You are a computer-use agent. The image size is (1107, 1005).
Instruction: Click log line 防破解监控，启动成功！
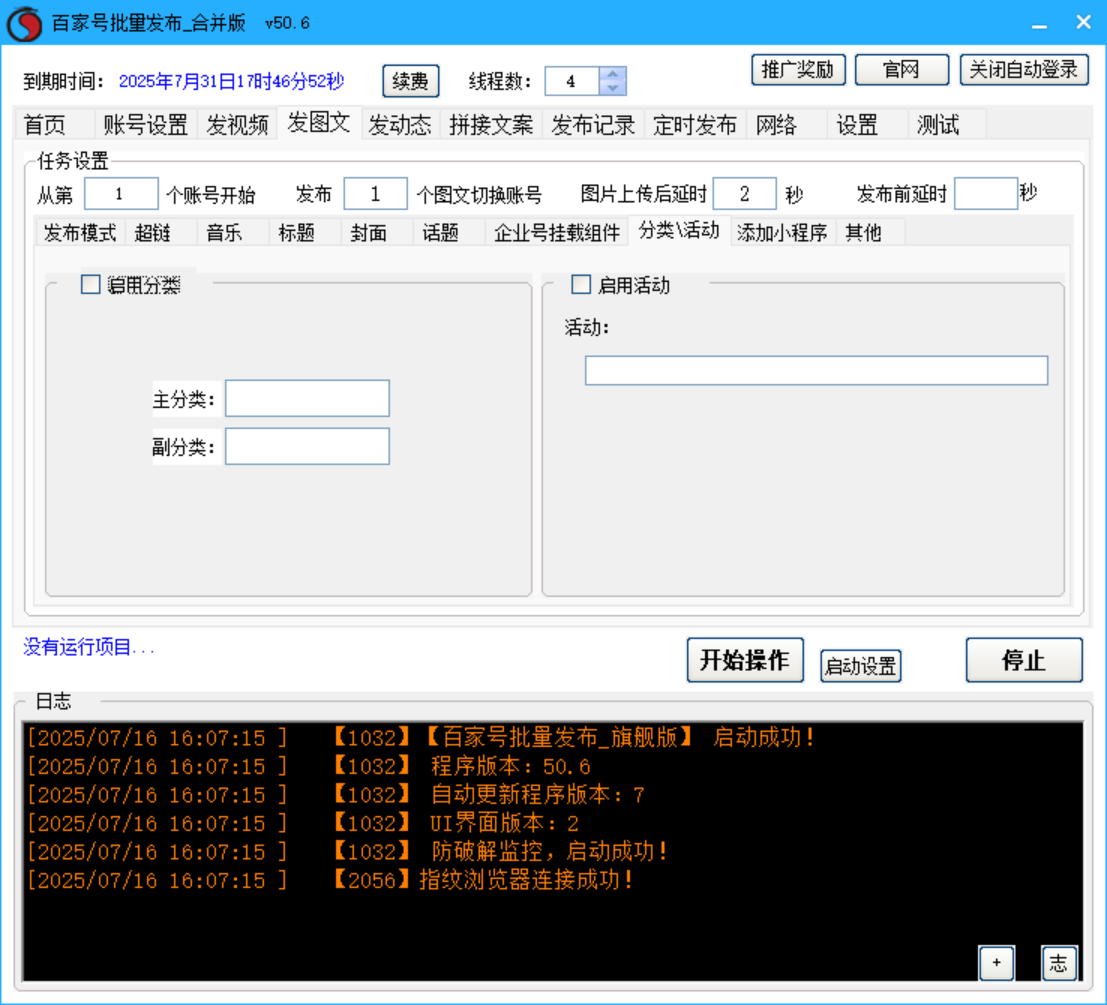(x=549, y=851)
